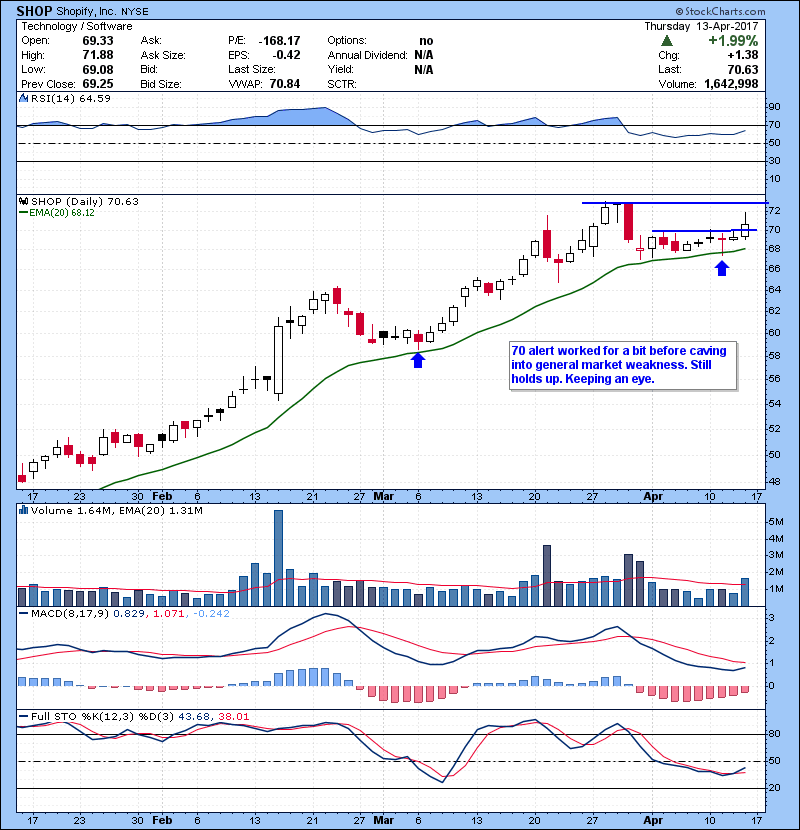
Task: Click the Full STO legend line marker
Action: [23, 717]
